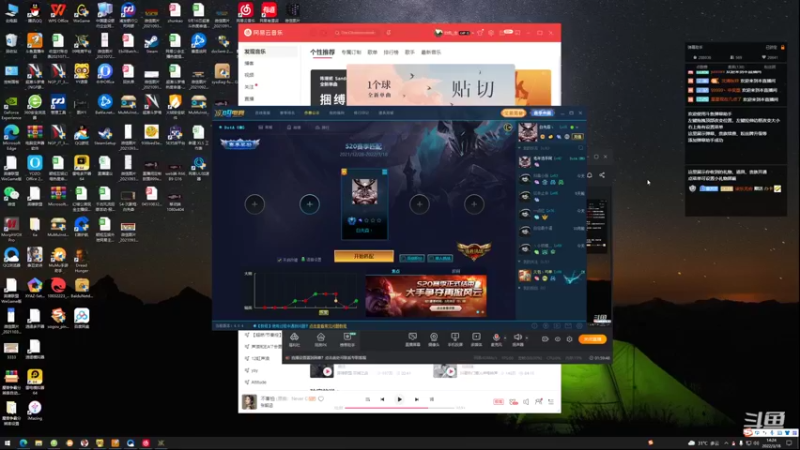Open the central player avatar card
This screenshot has width=800, height=450.
click(x=364, y=204)
